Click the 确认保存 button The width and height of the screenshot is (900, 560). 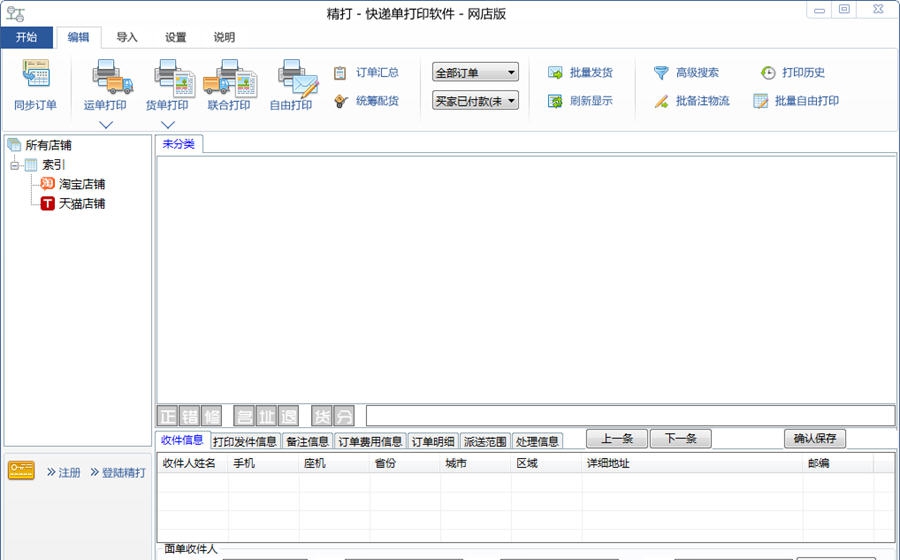click(815, 439)
